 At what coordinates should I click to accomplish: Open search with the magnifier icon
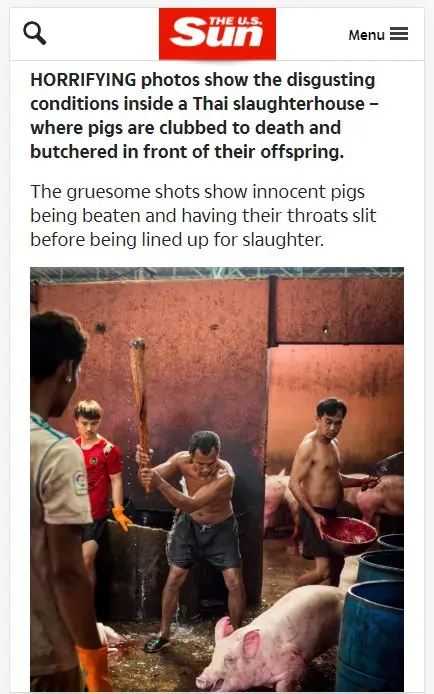click(35, 34)
